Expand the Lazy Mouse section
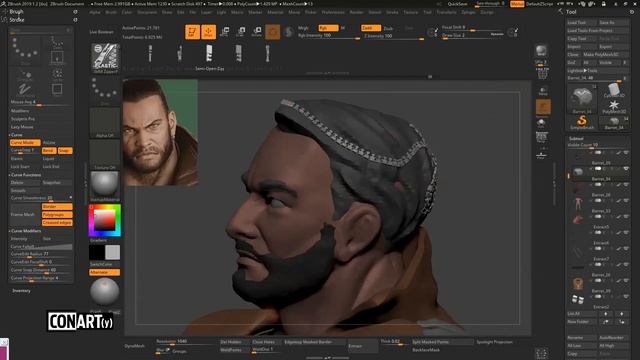 coord(22,127)
